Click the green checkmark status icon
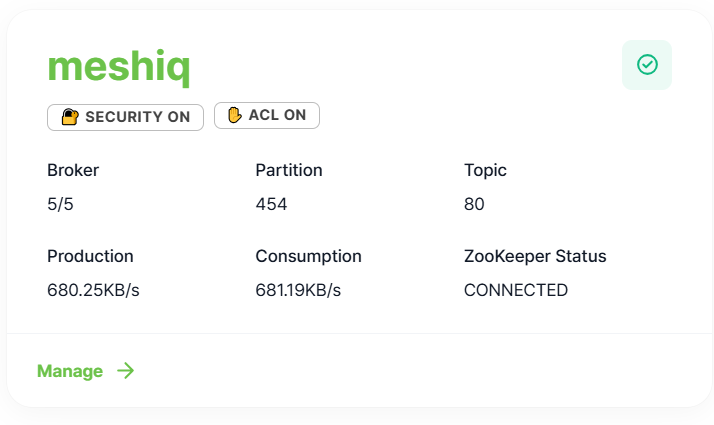 [647, 65]
